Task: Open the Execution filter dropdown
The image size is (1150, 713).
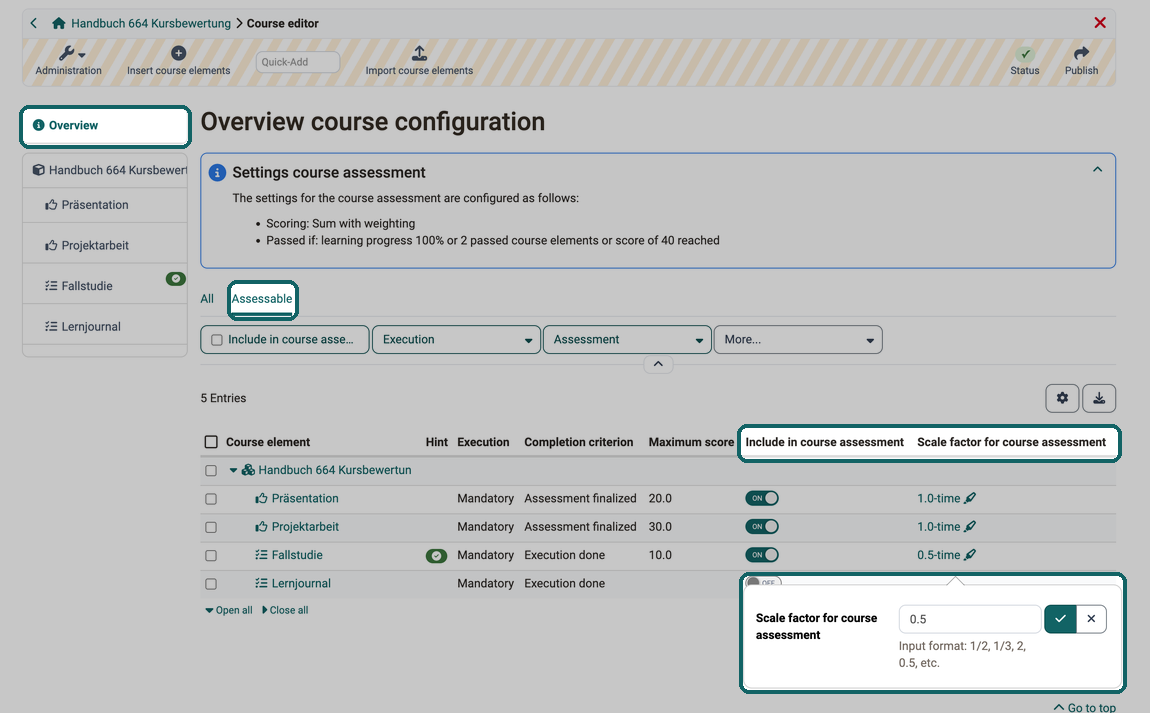Action: coord(456,340)
